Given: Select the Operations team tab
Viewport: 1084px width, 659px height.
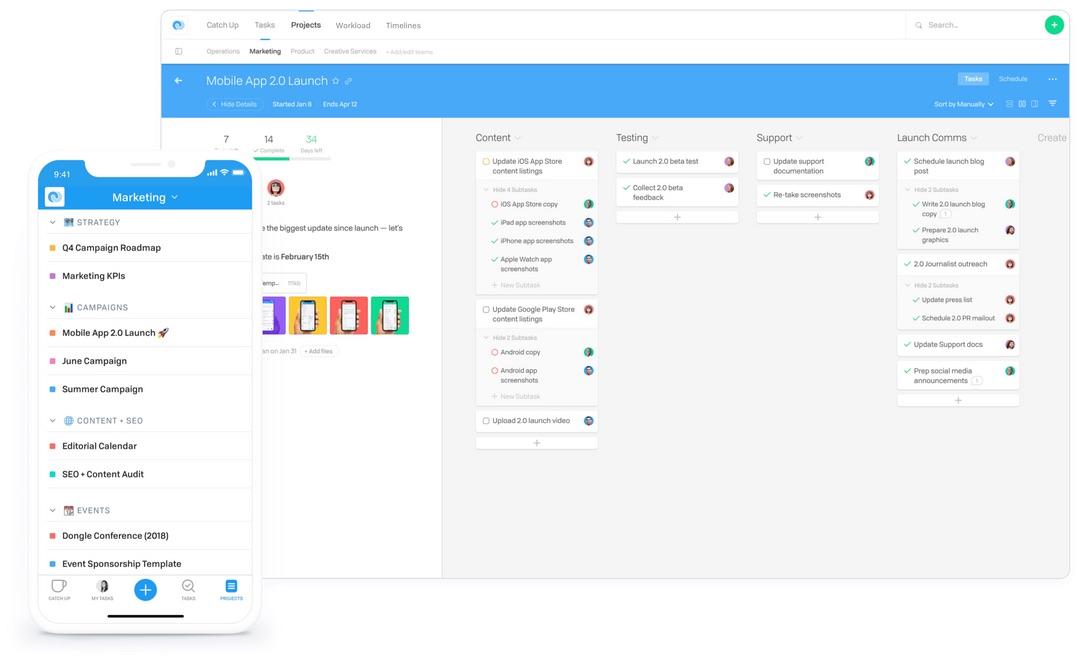Looking at the screenshot, I should pyautogui.click(x=223, y=51).
